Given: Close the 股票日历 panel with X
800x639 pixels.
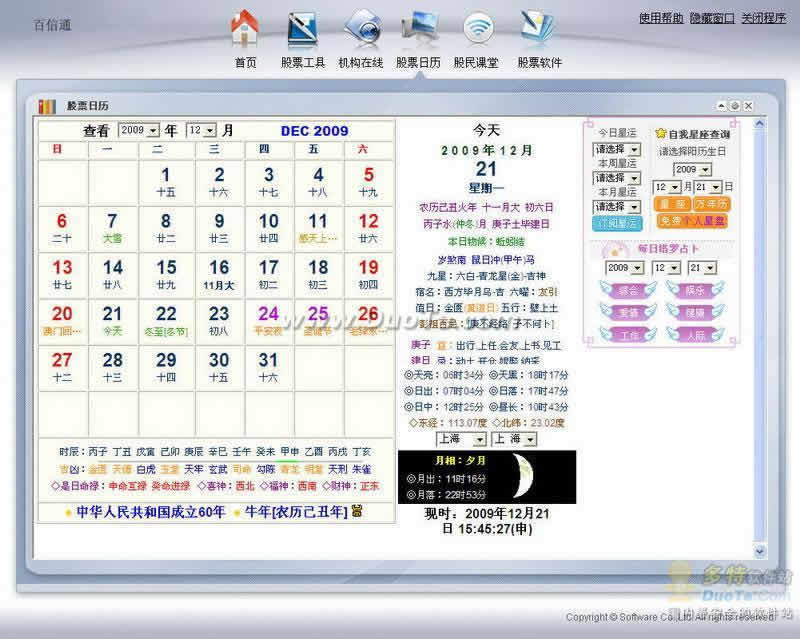Looking at the screenshot, I should (x=748, y=106).
